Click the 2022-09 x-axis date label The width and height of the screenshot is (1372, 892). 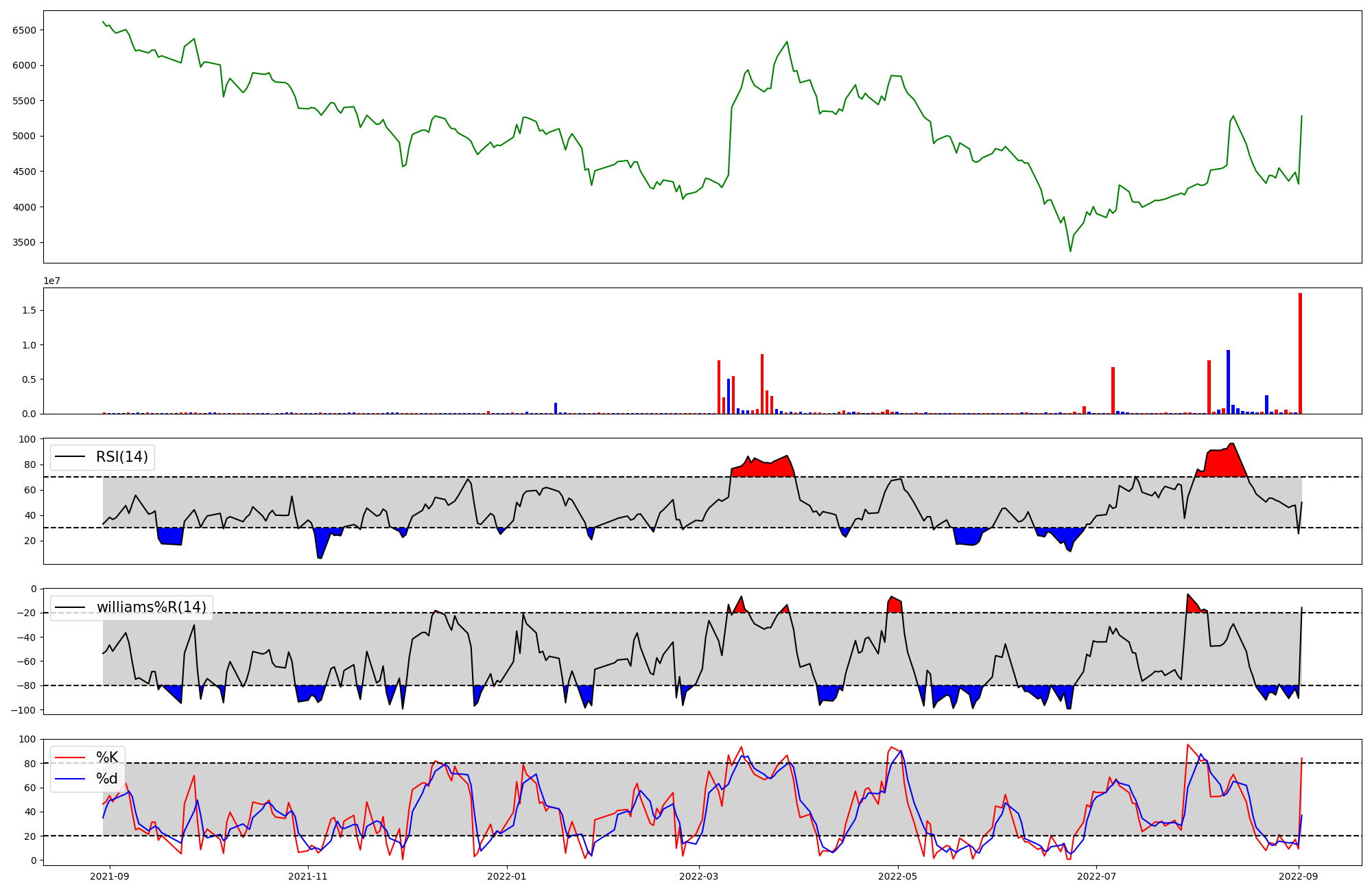(x=1299, y=876)
